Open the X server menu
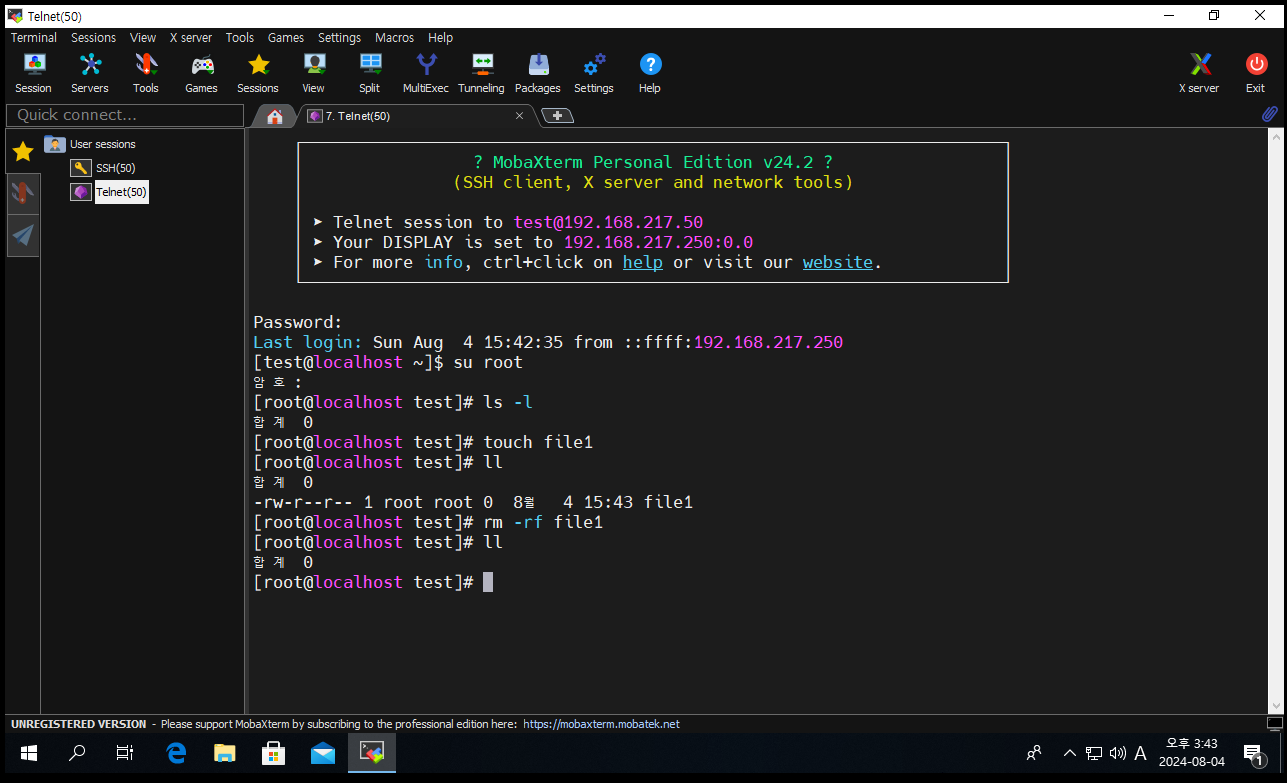Screen dimensions: 1287x783 pyautogui.click(x=191, y=37)
